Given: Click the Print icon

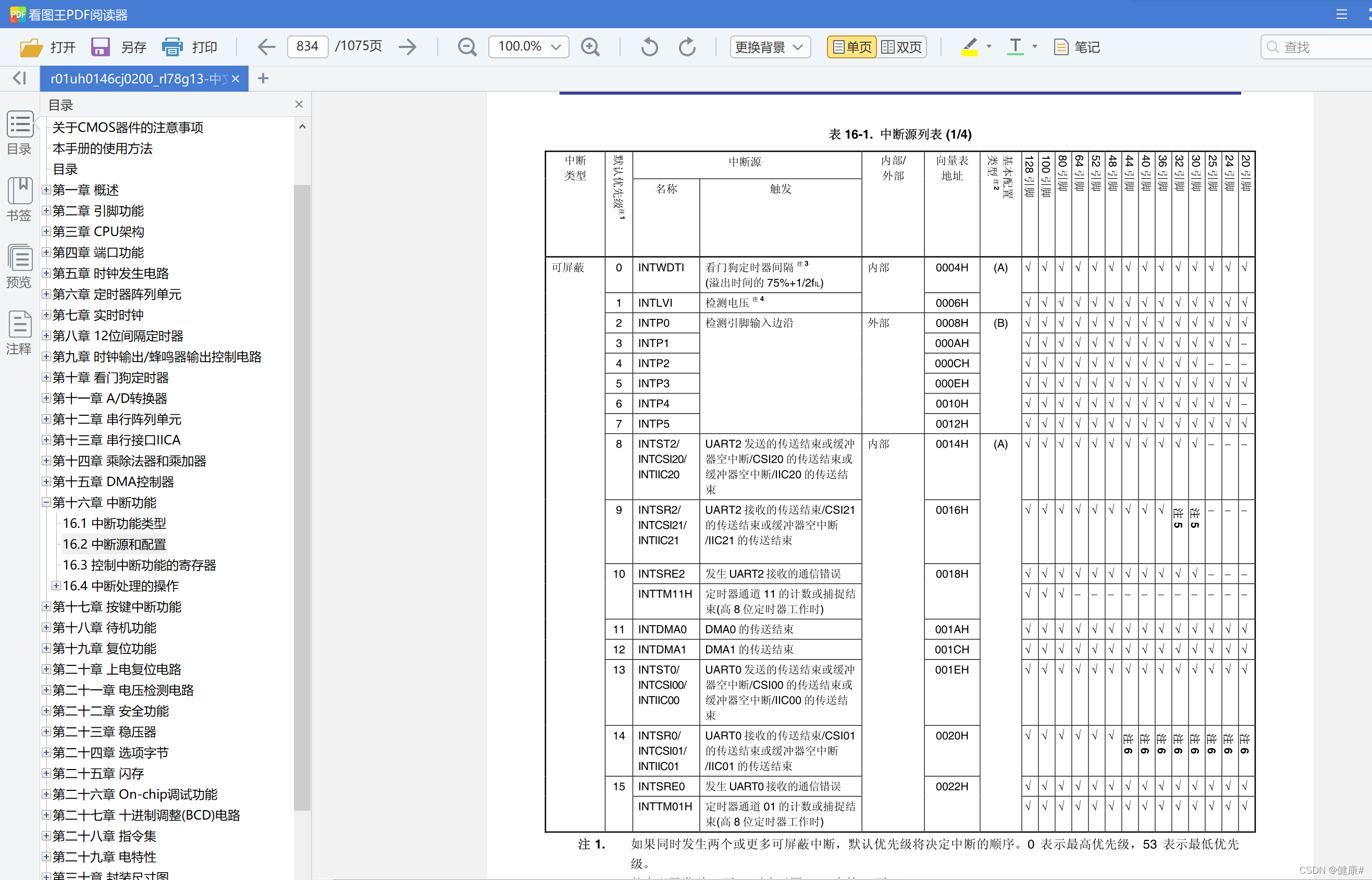Looking at the screenshot, I should pos(171,47).
